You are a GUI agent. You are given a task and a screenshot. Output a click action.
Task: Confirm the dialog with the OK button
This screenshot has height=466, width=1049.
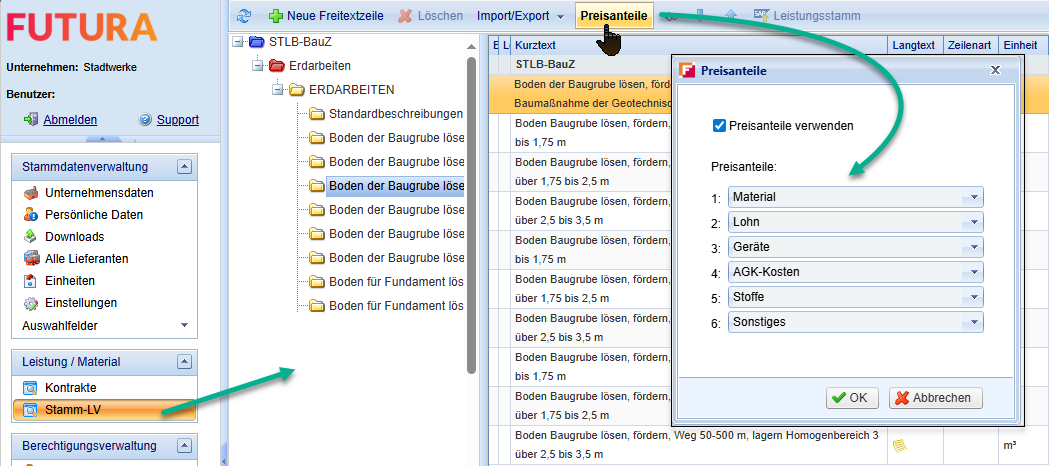(x=852, y=398)
